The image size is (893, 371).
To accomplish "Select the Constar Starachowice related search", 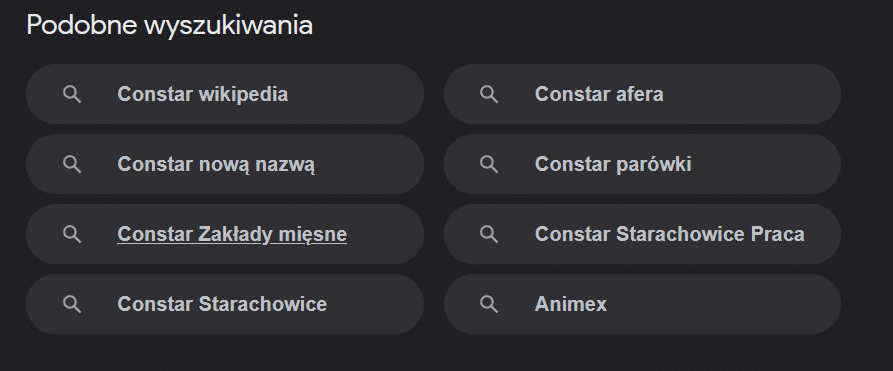I will [x=222, y=304].
